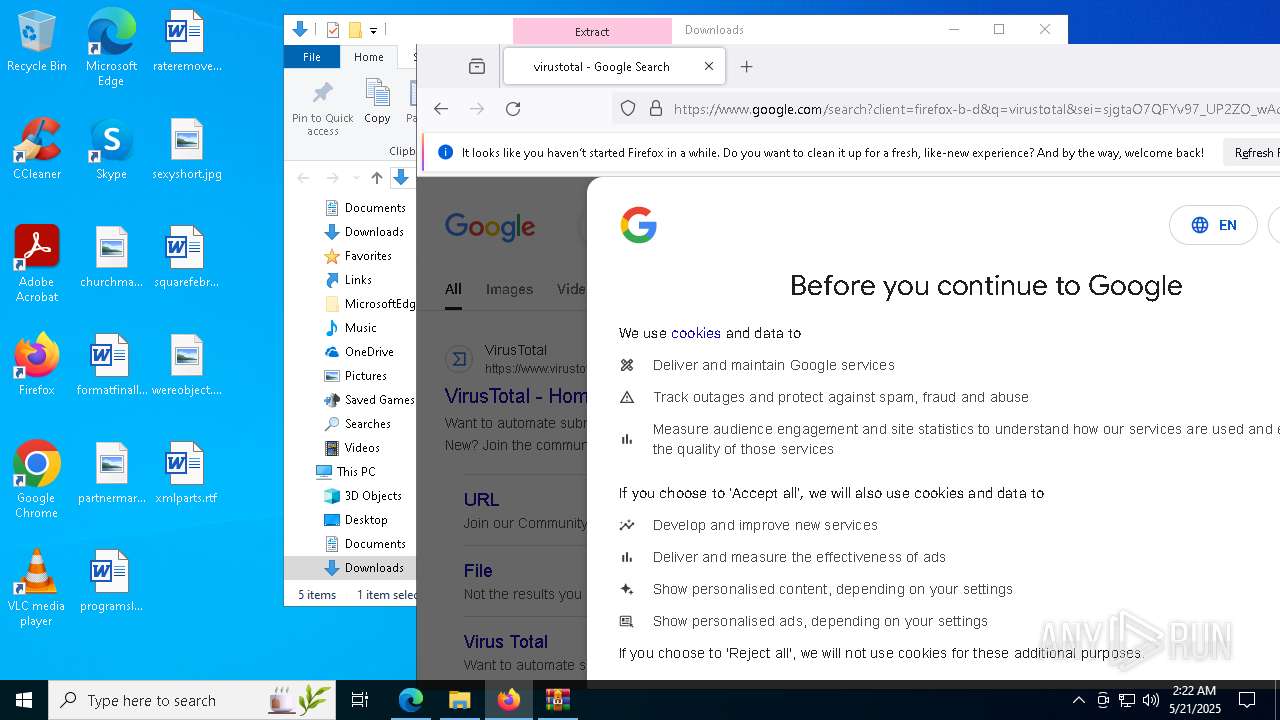1280x720 pixels.
Task: Open VirusTotal - Home search result
Action: [516, 396]
